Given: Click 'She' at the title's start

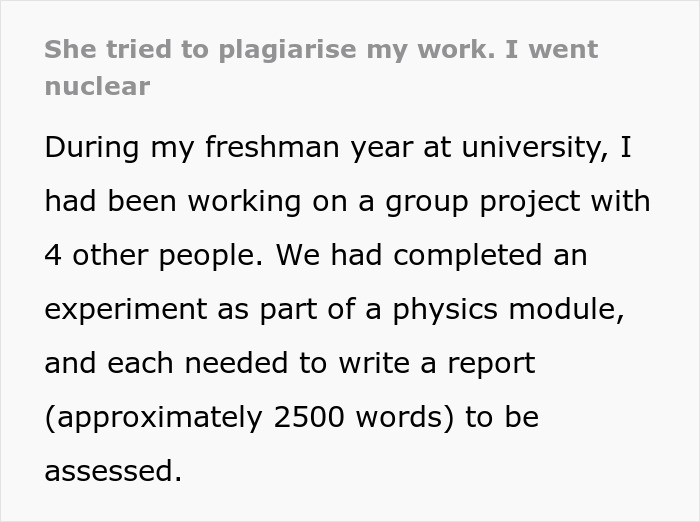Looking at the screenshot, I should point(66,50).
